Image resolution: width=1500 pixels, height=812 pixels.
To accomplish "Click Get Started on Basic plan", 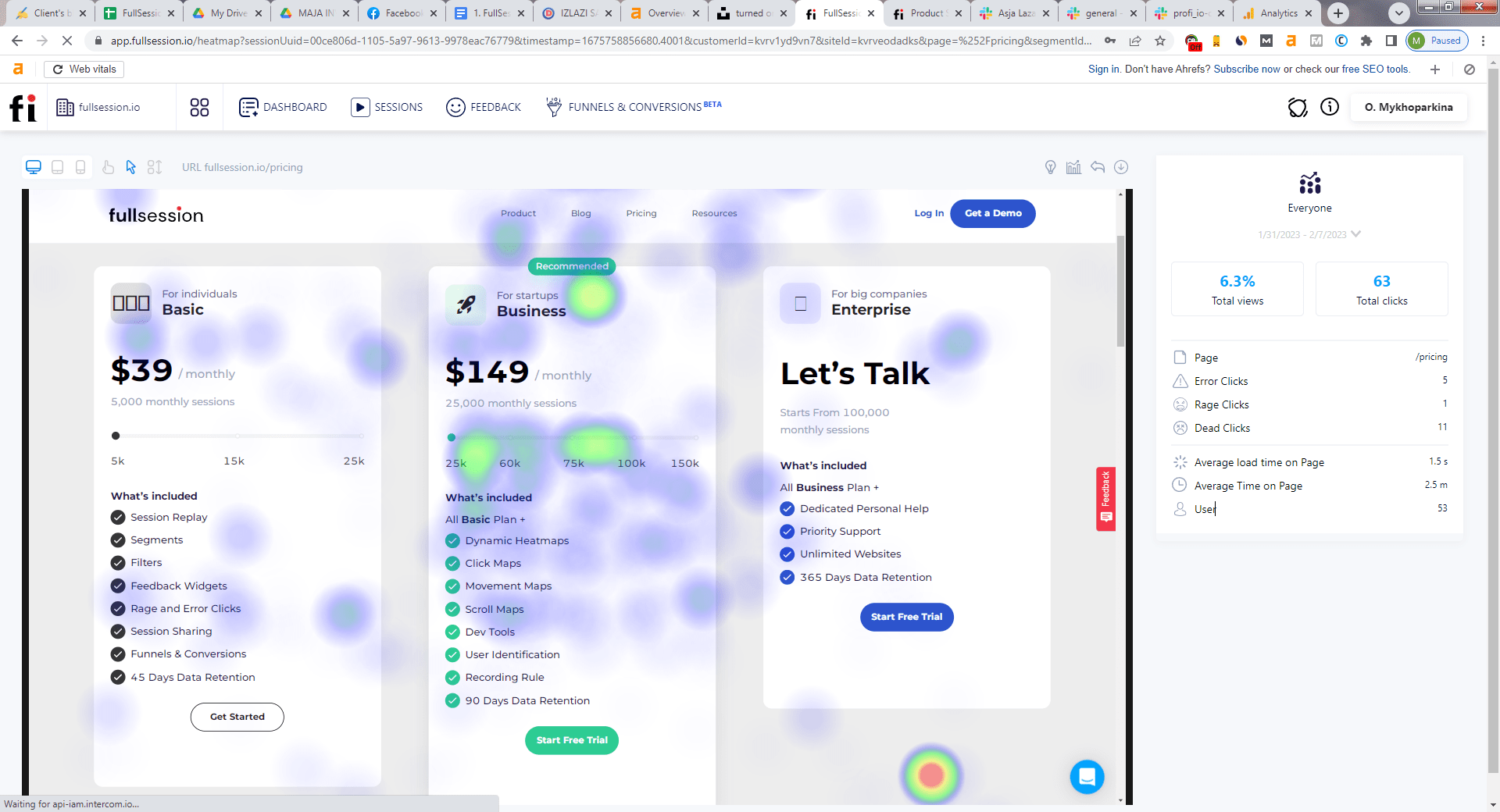I will pos(237,717).
